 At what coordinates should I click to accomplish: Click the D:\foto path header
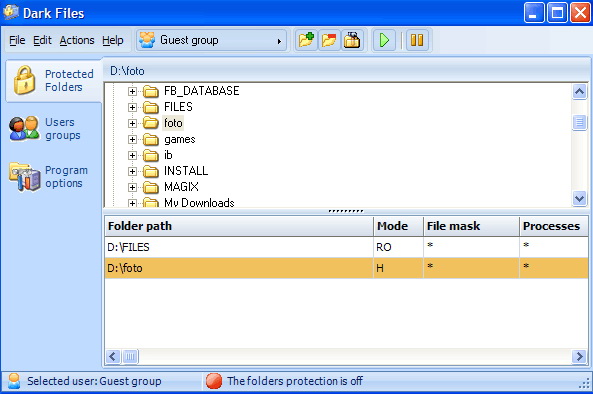pos(127,71)
